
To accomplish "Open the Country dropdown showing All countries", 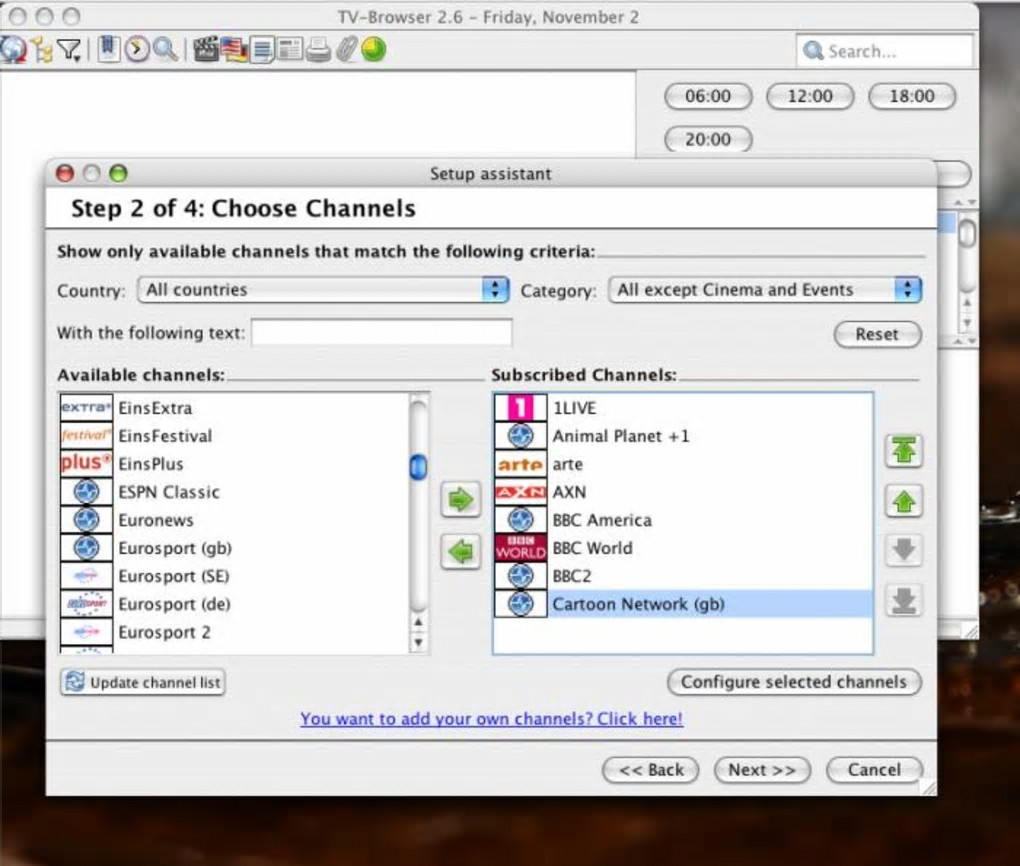I will click(x=323, y=290).
